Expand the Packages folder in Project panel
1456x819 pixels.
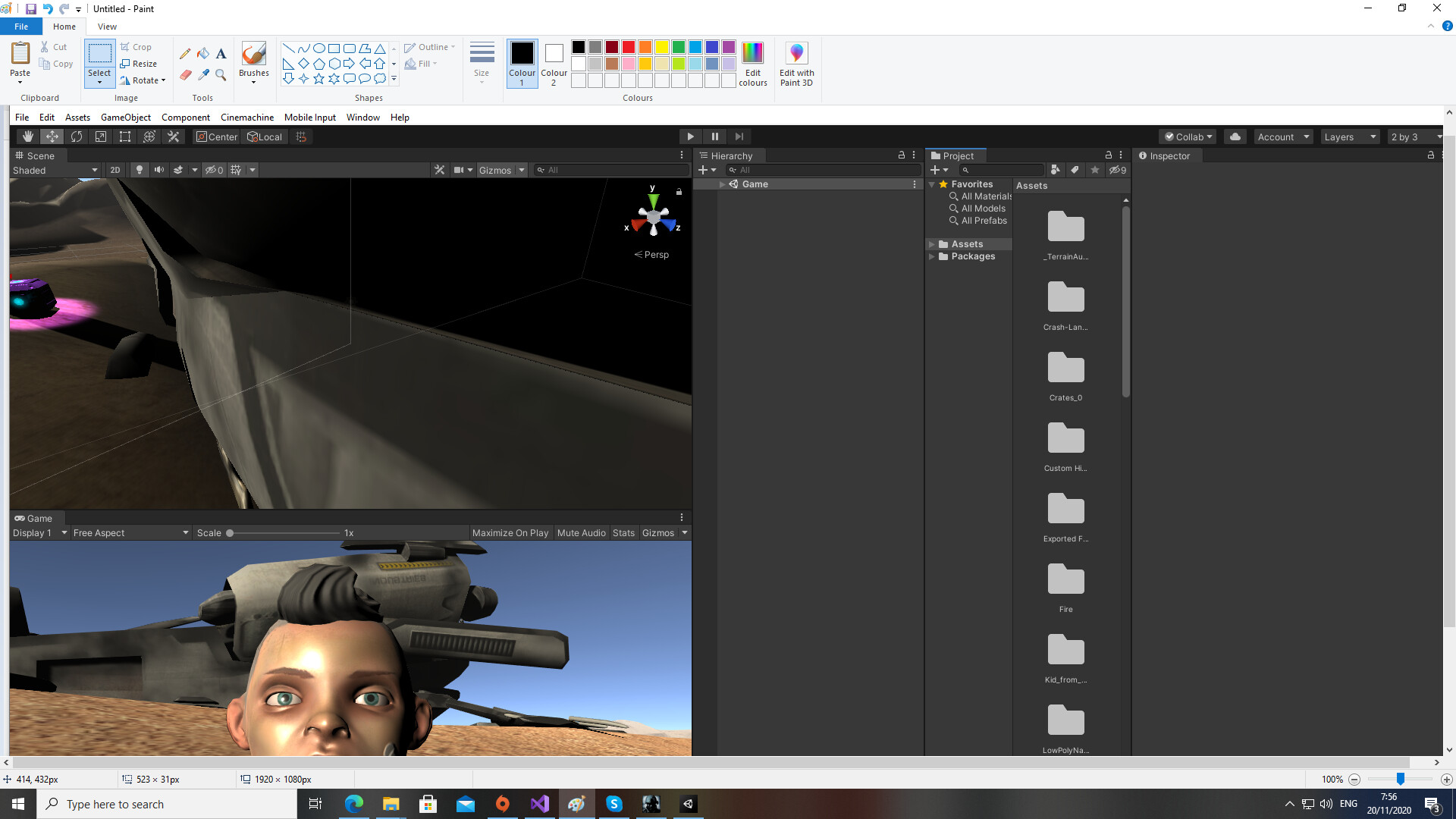(x=932, y=256)
